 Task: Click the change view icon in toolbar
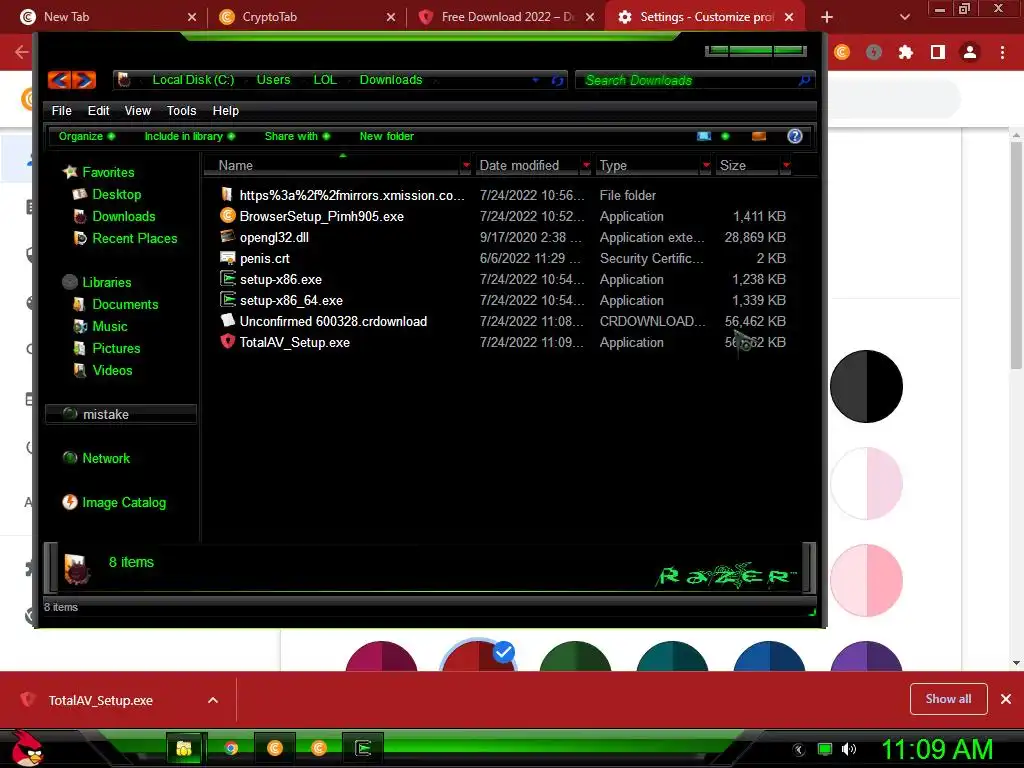[x=704, y=136]
